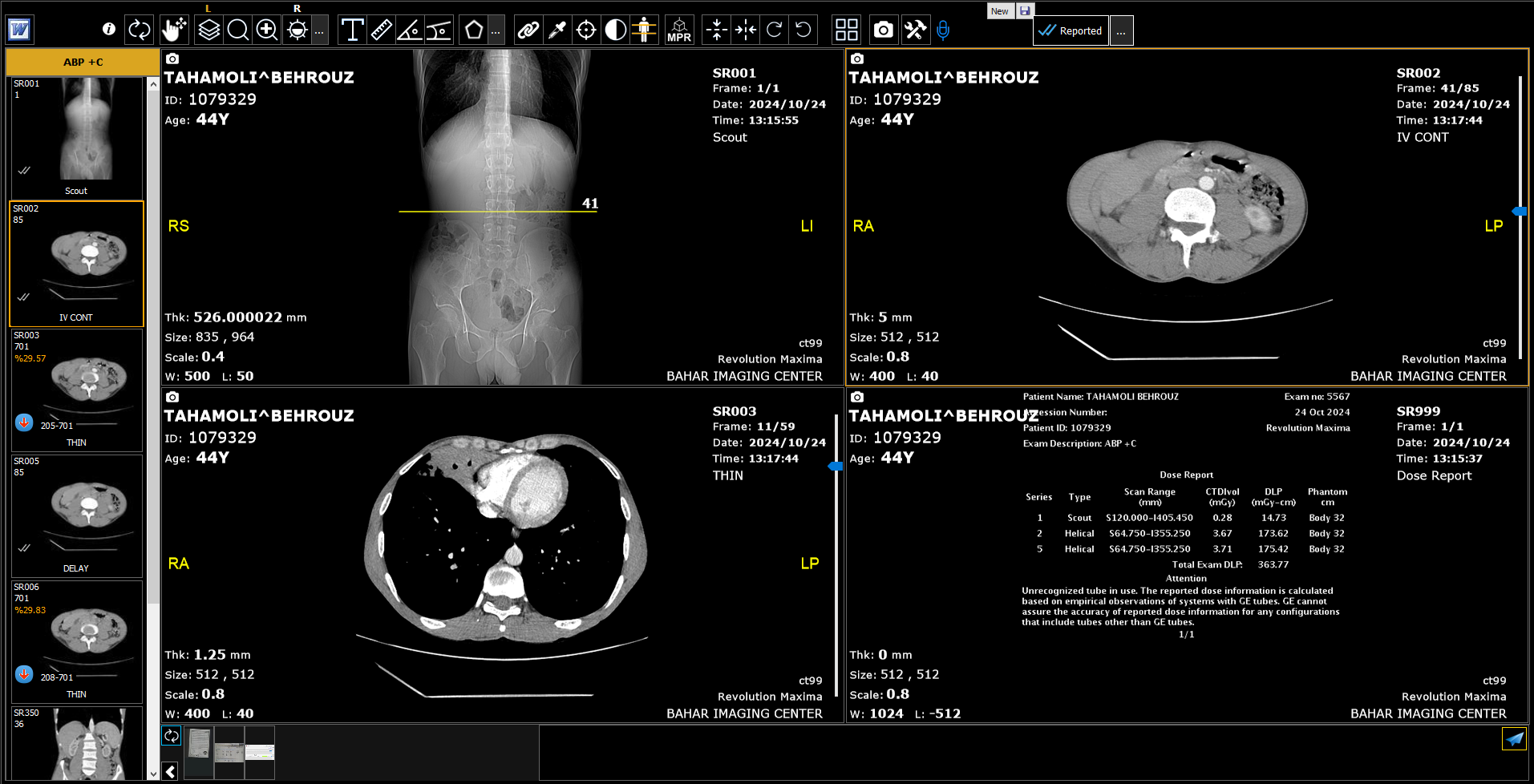Open the viewport layout grid
This screenshot has height=784, width=1534.
(x=847, y=30)
